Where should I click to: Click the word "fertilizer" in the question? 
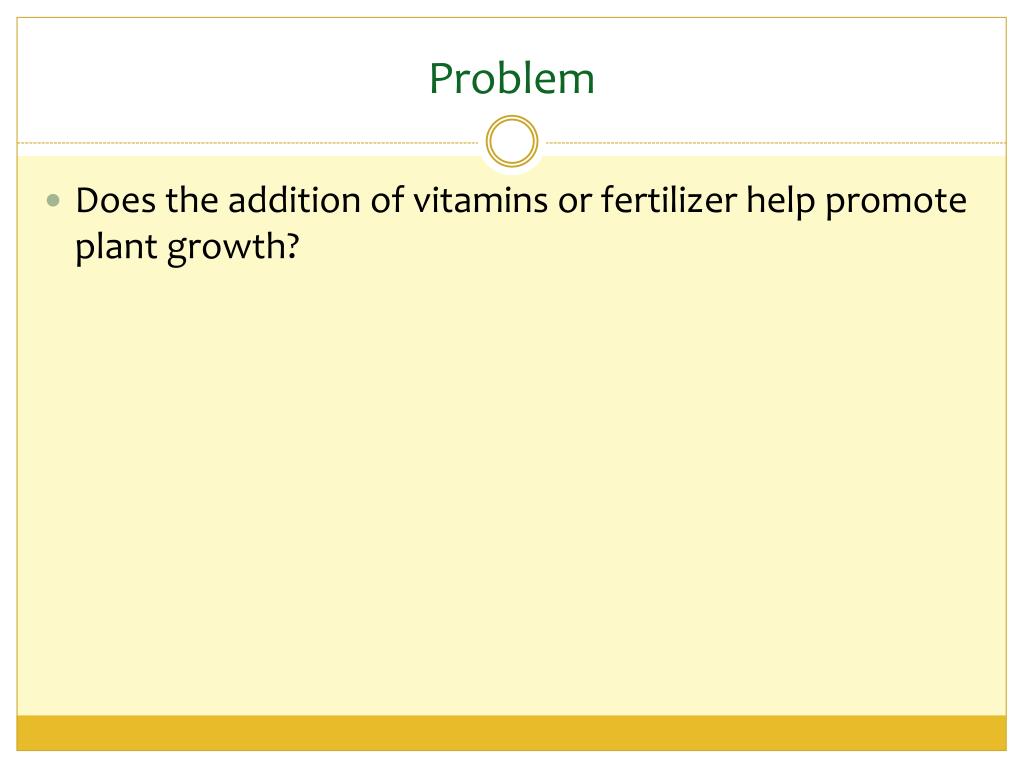(668, 201)
